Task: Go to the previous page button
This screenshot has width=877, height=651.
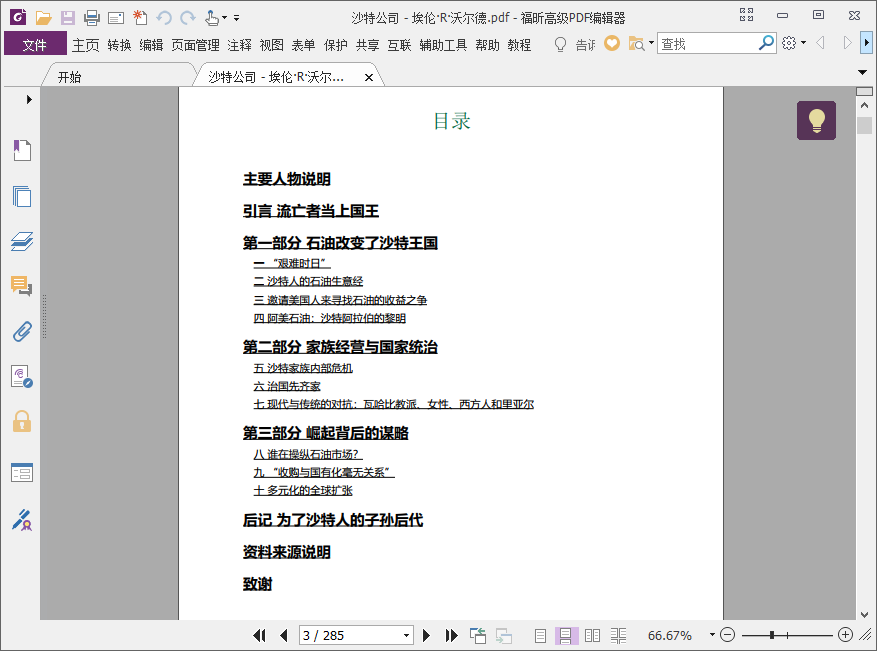Action: (284, 635)
